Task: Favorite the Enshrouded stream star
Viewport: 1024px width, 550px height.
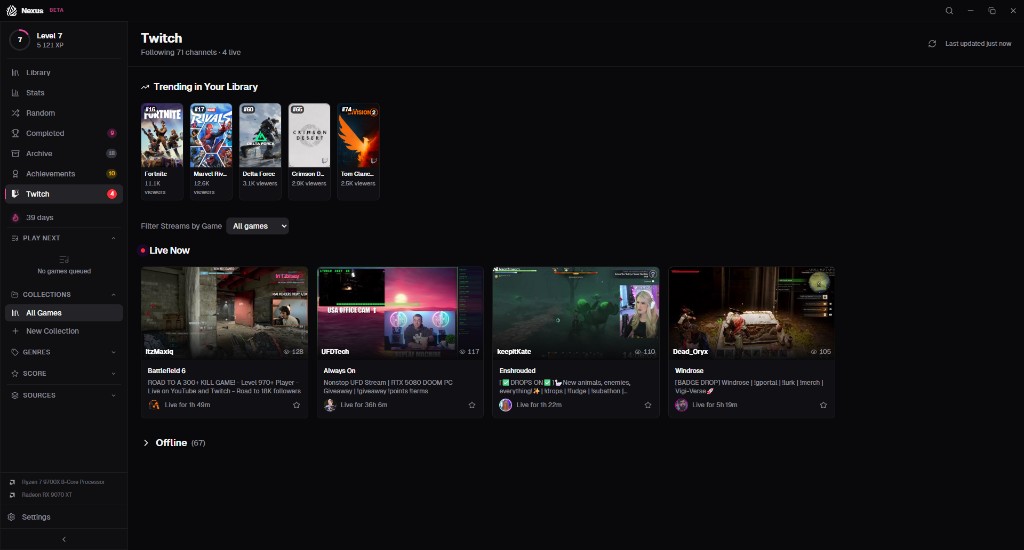Action: coord(648,405)
